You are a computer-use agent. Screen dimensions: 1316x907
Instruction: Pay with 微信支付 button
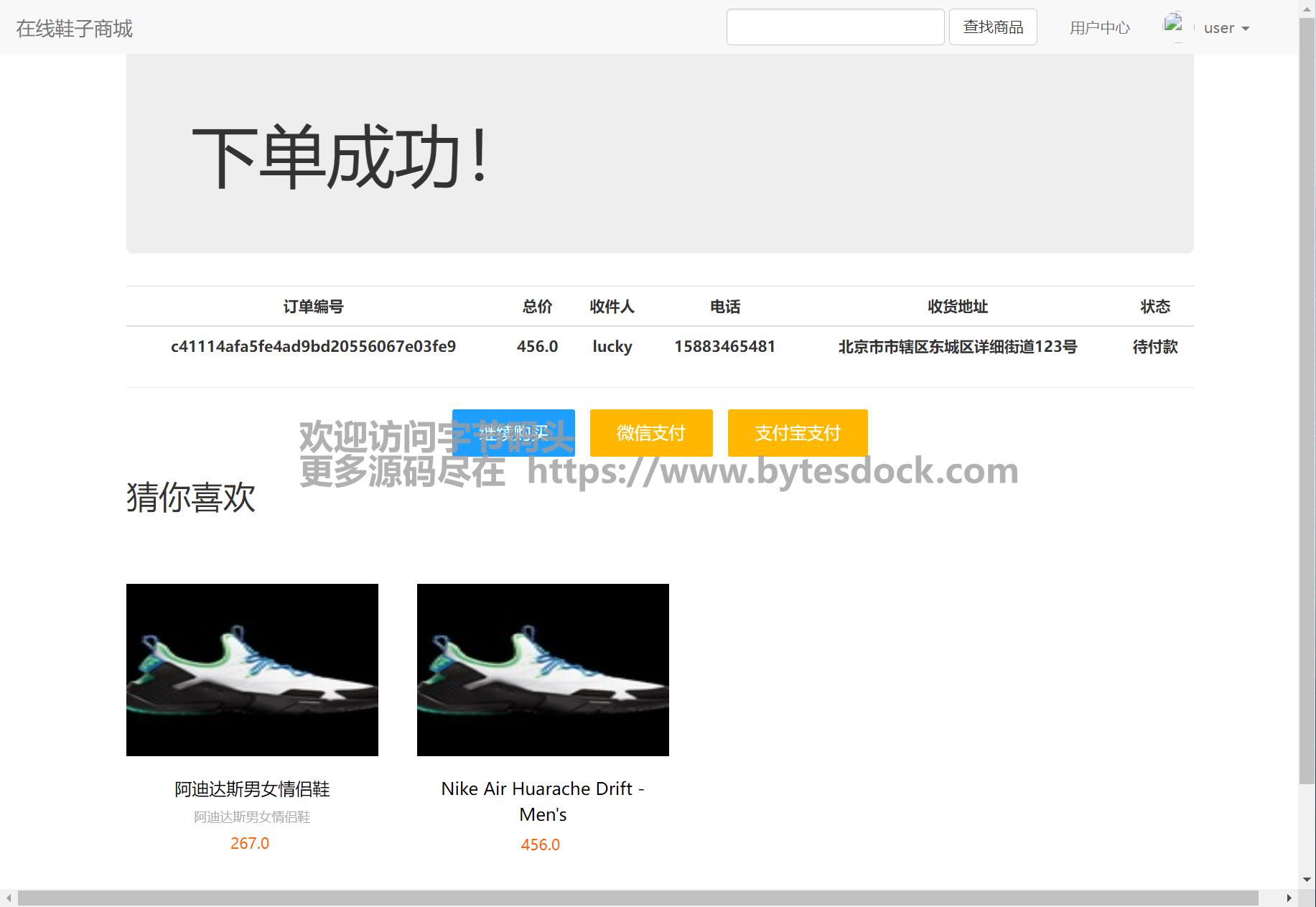pyautogui.click(x=651, y=433)
